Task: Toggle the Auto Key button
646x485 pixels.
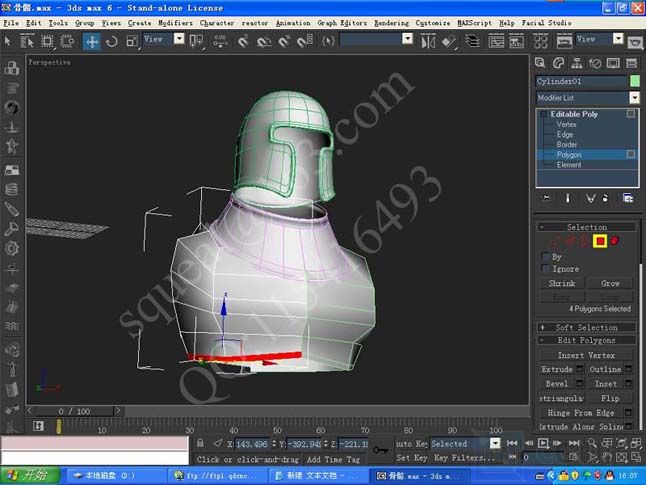Action: (x=411, y=443)
